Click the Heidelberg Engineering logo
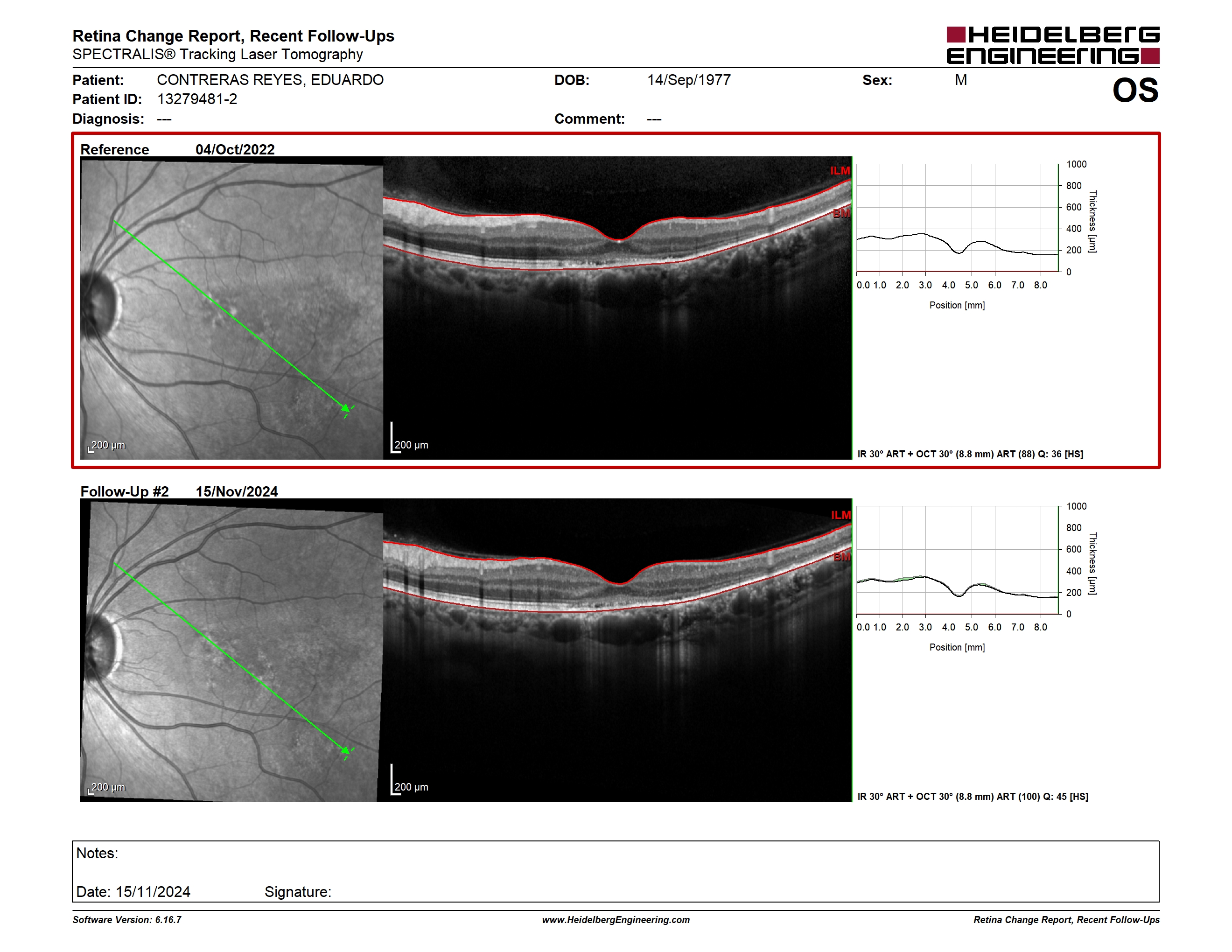 point(1053,45)
